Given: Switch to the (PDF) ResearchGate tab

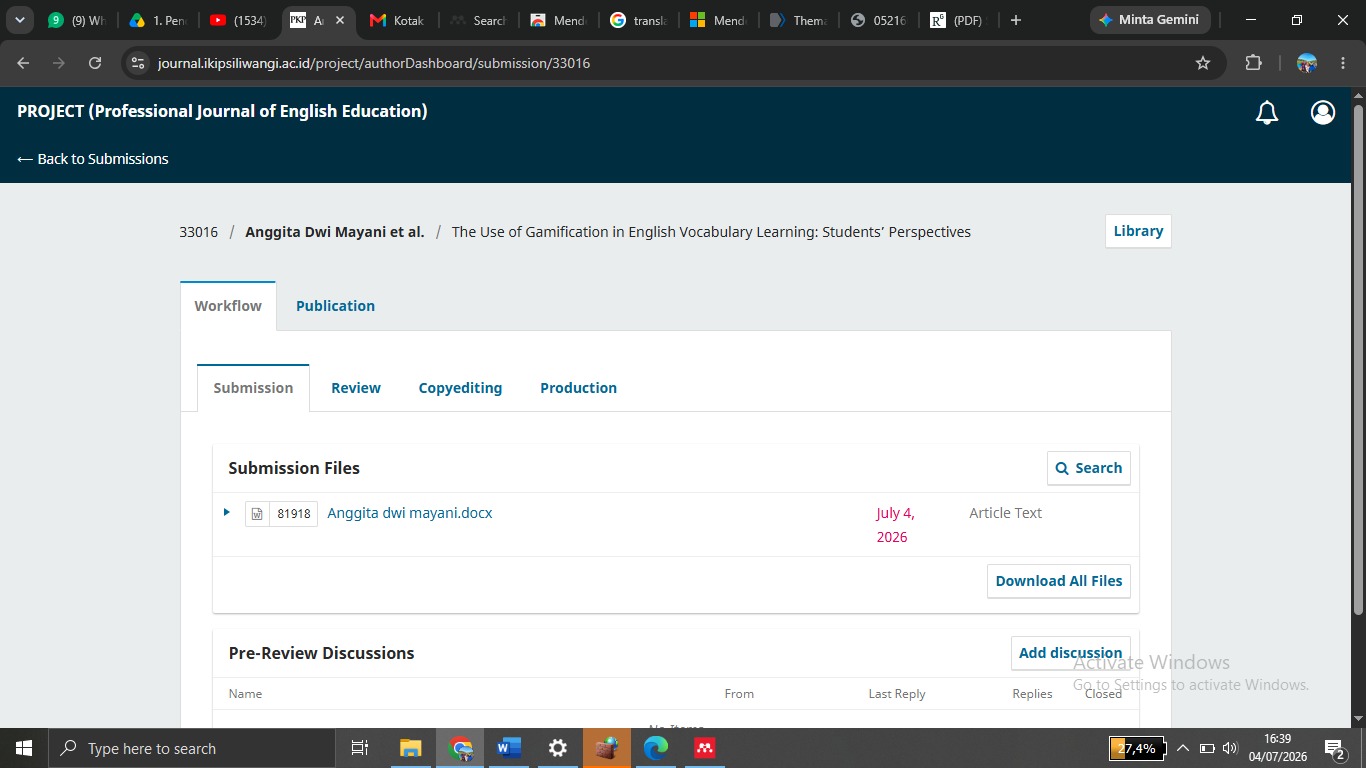Looking at the screenshot, I should (x=958, y=20).
